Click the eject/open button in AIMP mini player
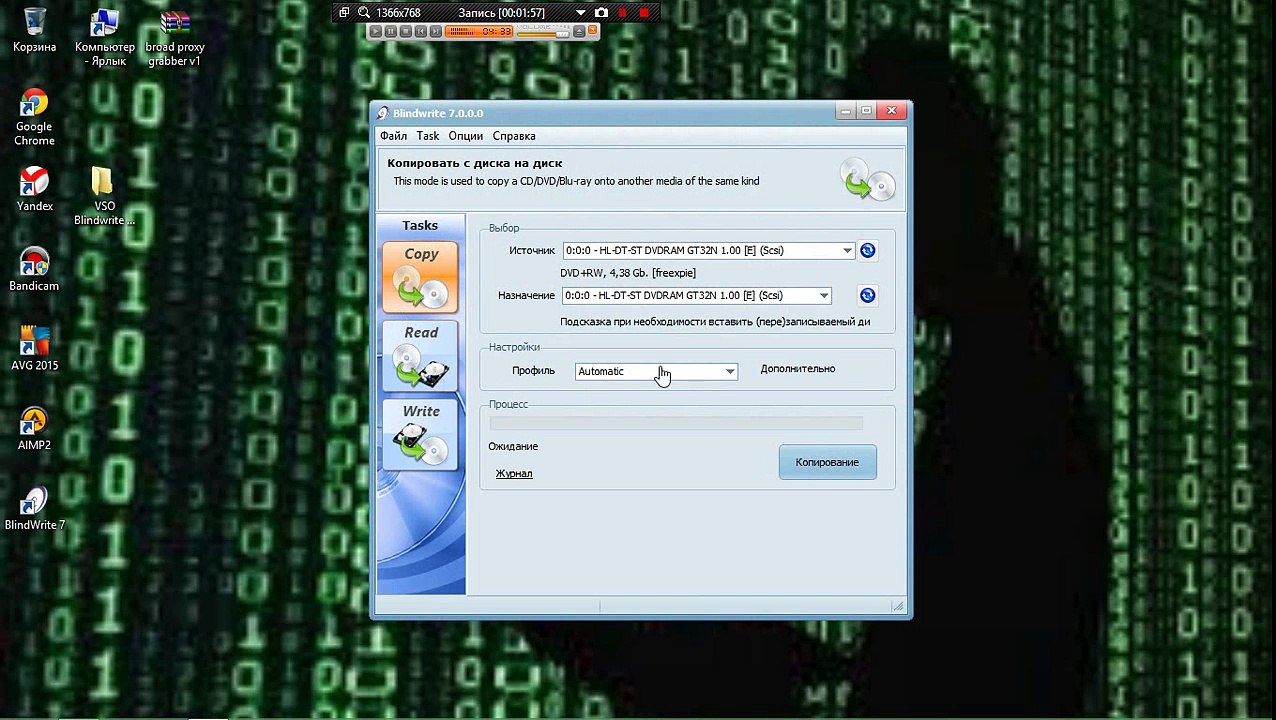1276x720 pixels. 579,32
